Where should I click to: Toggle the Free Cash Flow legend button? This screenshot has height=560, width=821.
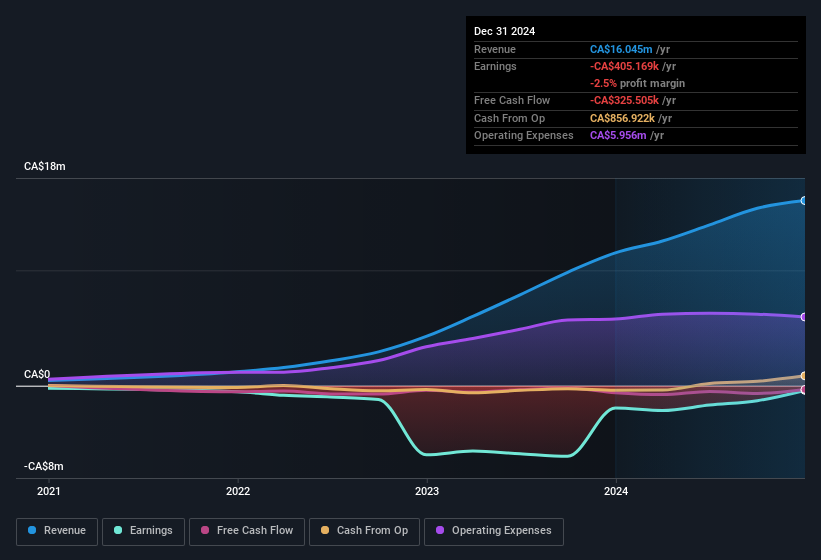247,532
